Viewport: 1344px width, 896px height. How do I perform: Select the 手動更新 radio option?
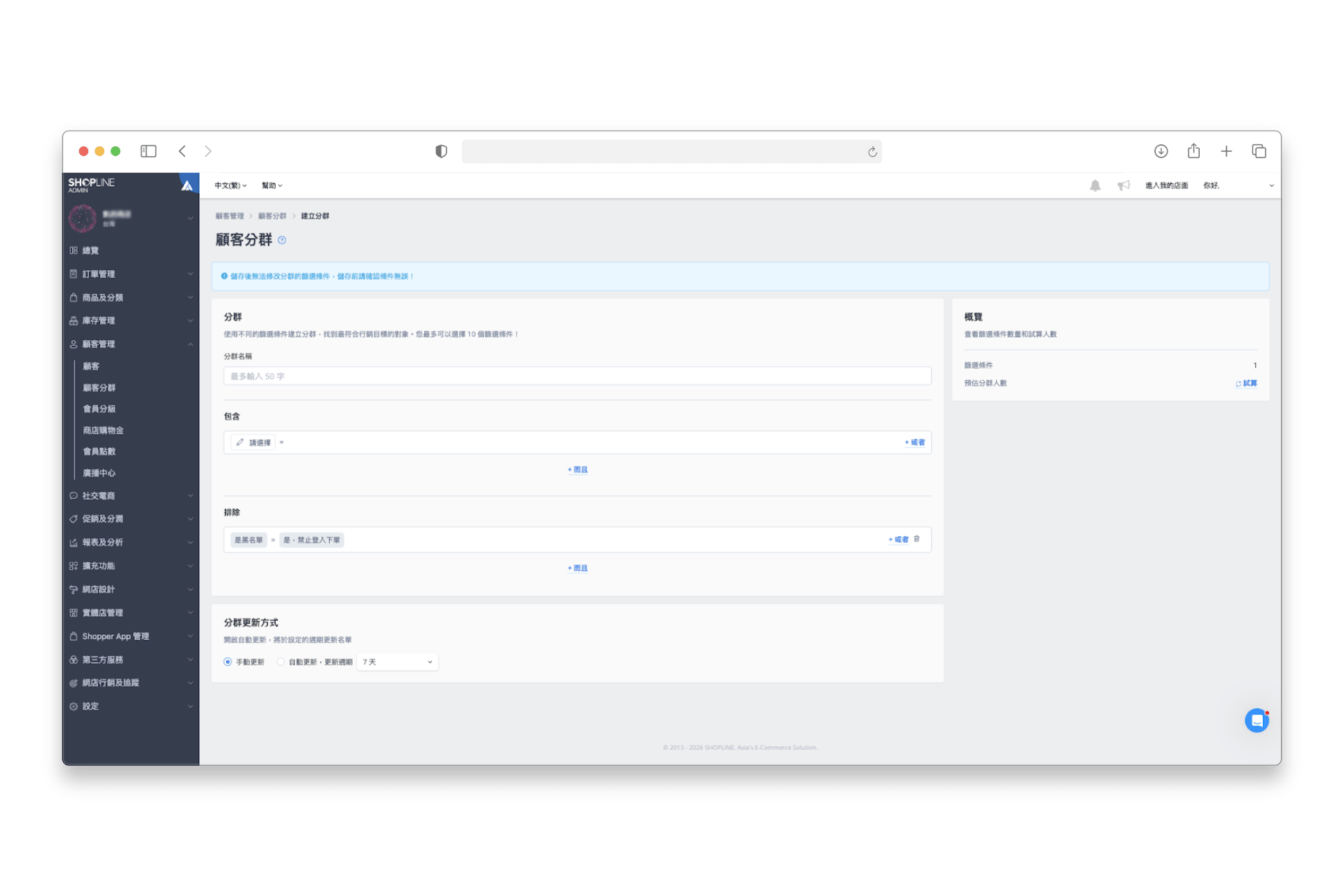(x=227, y=661)
